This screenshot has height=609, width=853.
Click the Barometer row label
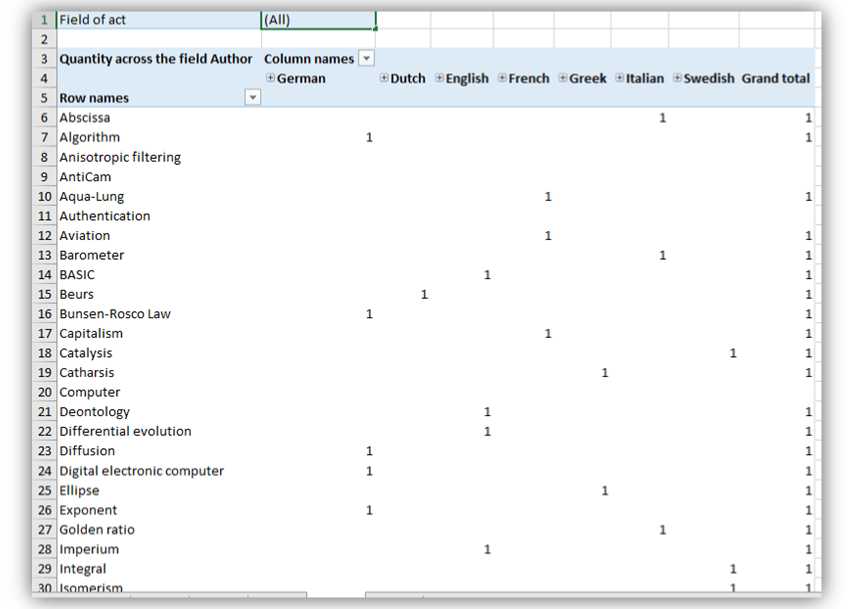coord(91,255)
